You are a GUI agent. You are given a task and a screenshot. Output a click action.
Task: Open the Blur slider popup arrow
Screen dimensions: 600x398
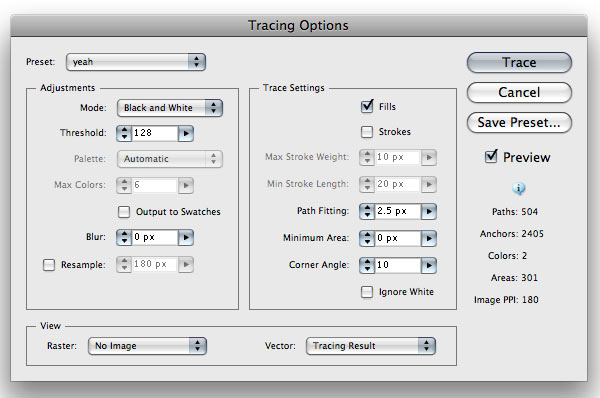[x=186, y=237]
